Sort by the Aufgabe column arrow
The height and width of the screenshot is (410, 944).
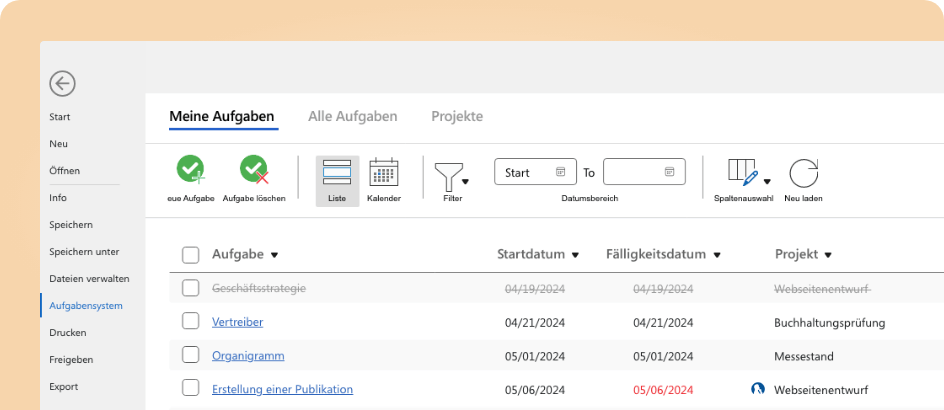[x=275, y=255]
